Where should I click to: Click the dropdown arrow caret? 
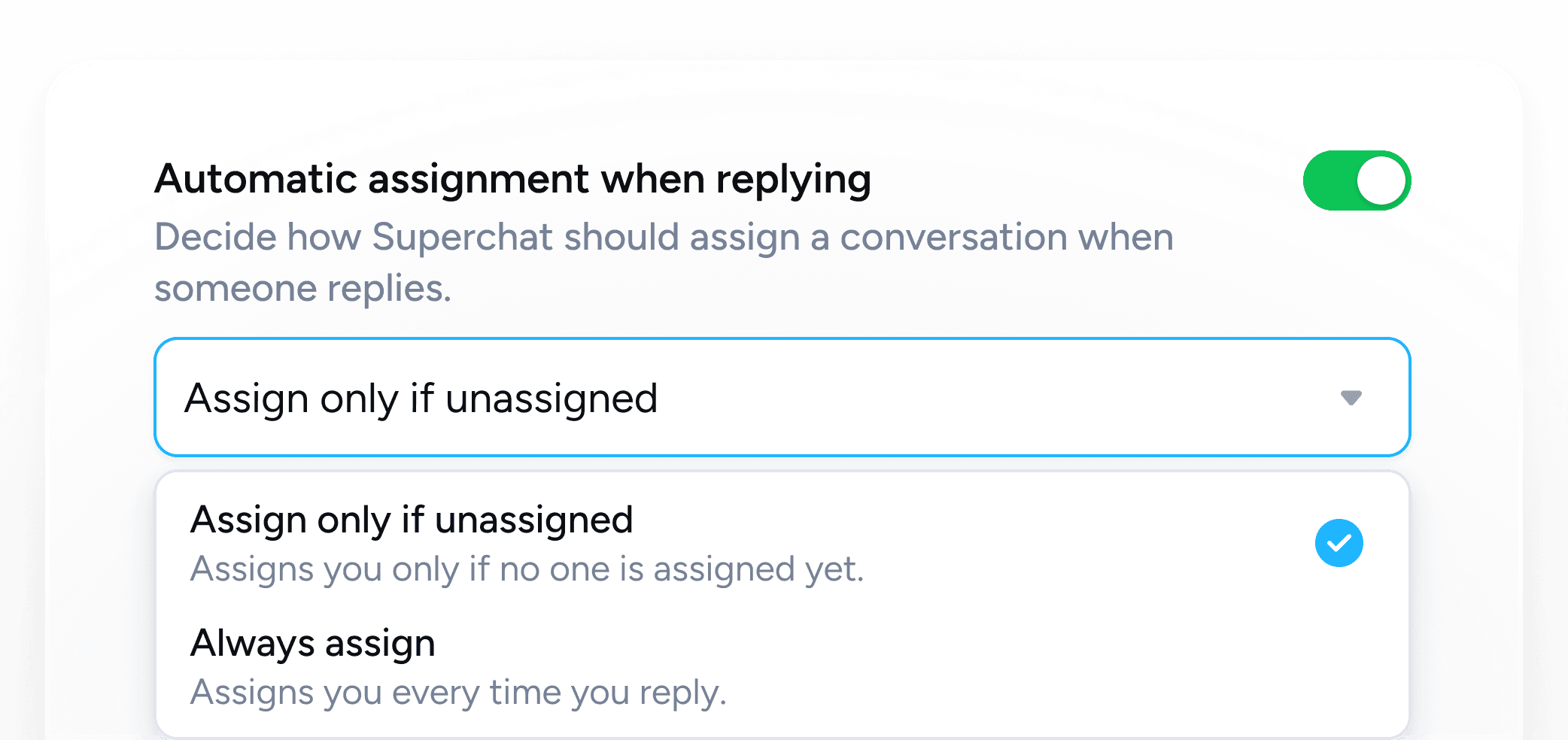(1351, 398)
